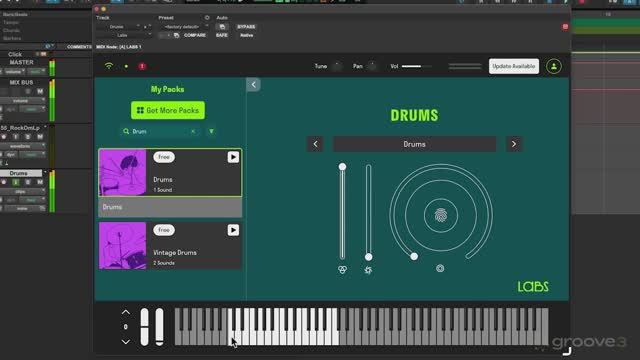Open the user account profile icon
Viewport: 640px width, 360px height.
pyautogui.click(x=554, y=66)
